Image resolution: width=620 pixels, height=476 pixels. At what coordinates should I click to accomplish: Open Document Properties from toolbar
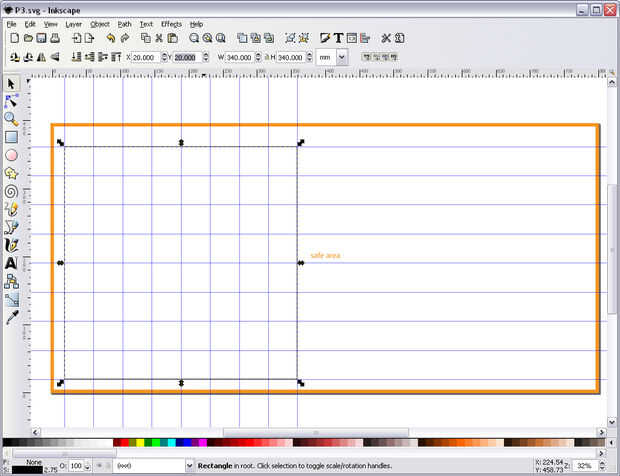coord(400,38)
